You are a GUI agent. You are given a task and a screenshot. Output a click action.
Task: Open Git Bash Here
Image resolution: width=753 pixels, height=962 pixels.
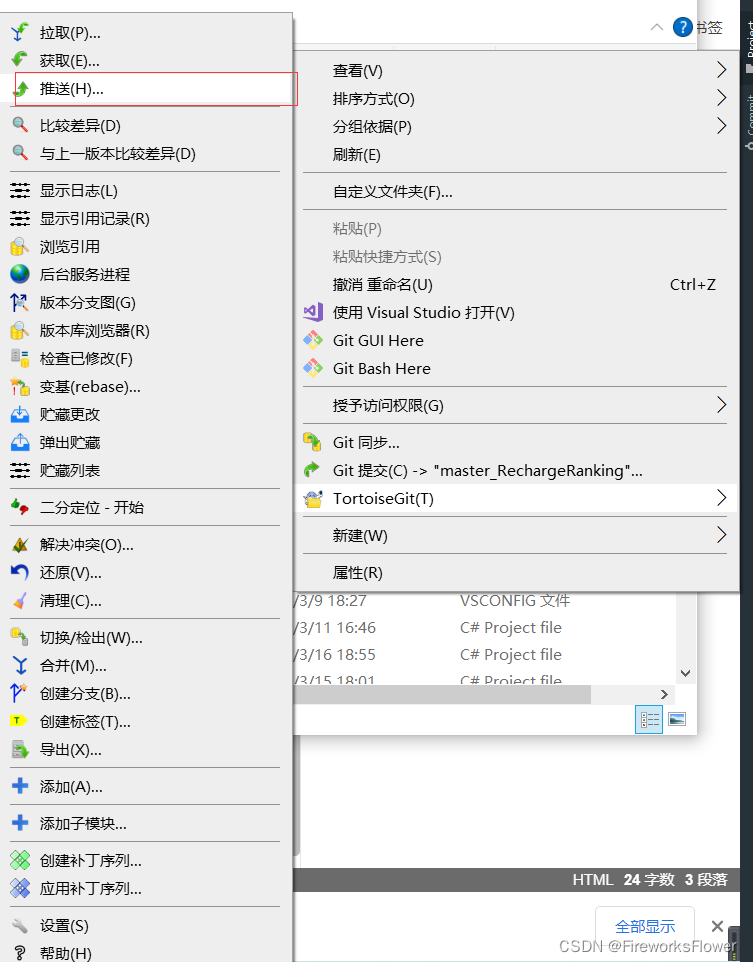tap(516, 369)
